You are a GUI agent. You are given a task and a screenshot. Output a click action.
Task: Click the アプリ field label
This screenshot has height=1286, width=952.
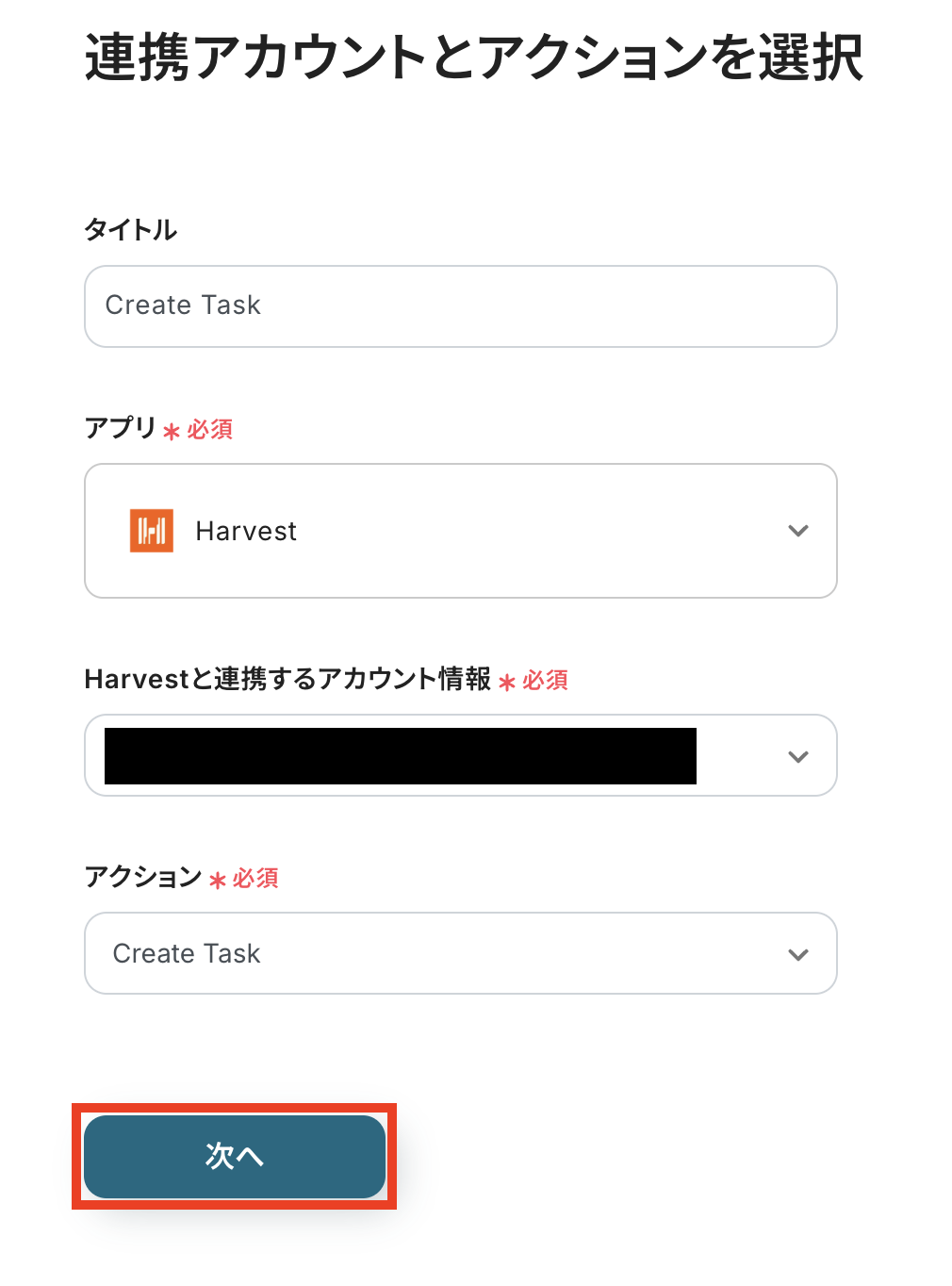pos(120,428)
